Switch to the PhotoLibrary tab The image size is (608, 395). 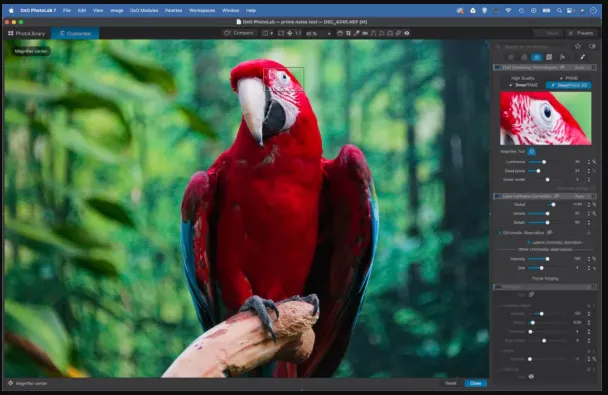click(x=27, y=33)
